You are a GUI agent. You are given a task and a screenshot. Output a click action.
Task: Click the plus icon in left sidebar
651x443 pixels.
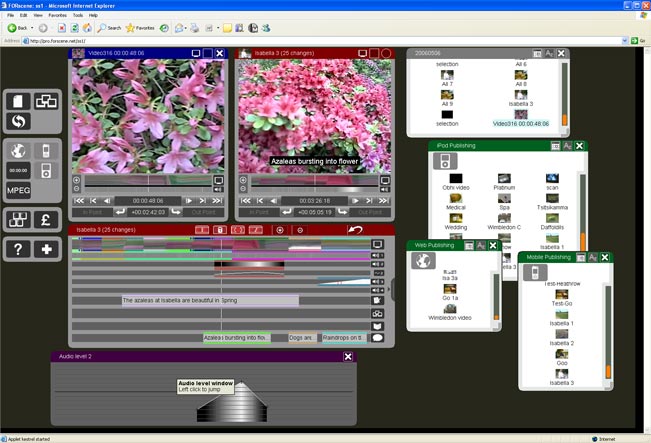pos(46,250)
